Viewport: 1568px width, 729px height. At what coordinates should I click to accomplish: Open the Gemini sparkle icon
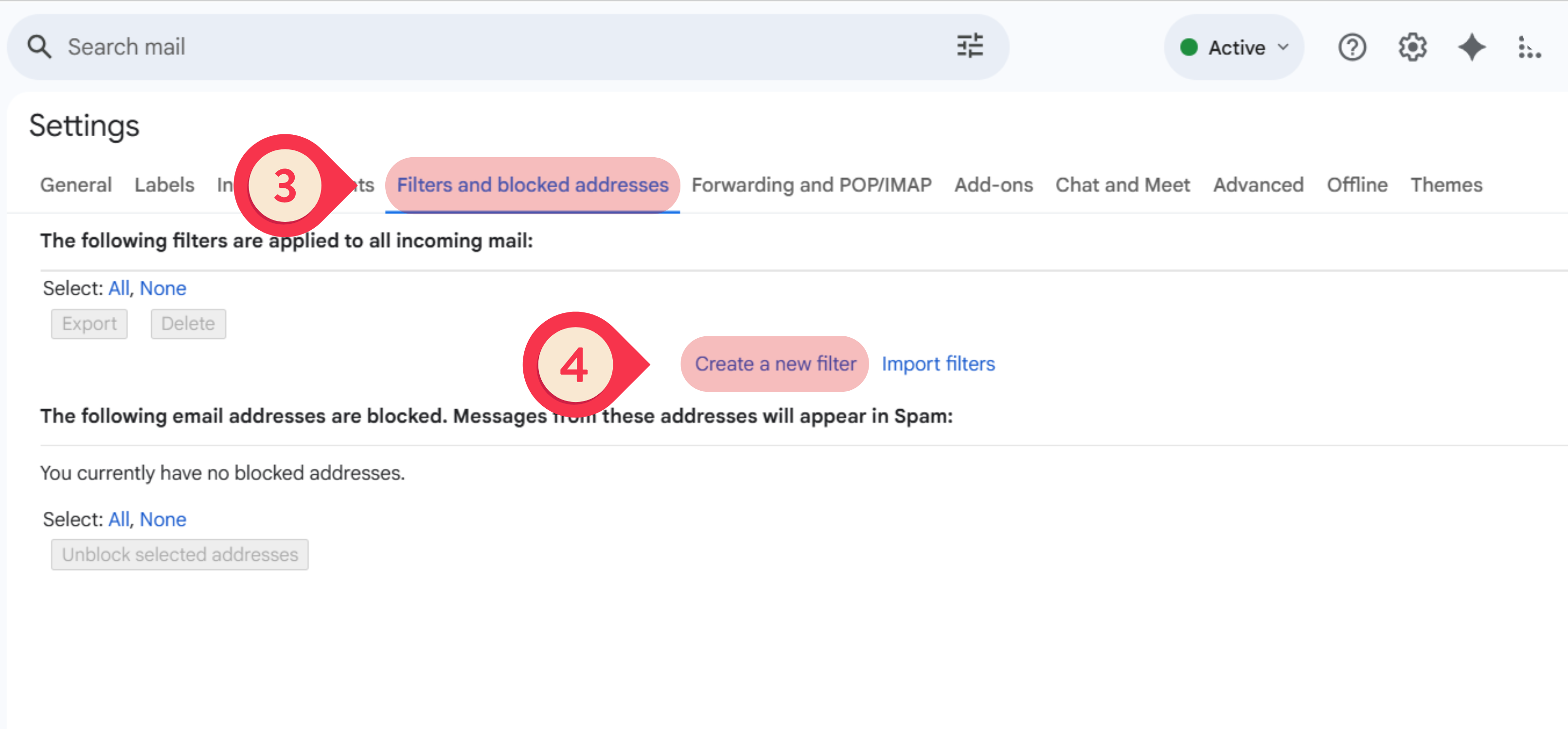click(x=1471, y=48)
